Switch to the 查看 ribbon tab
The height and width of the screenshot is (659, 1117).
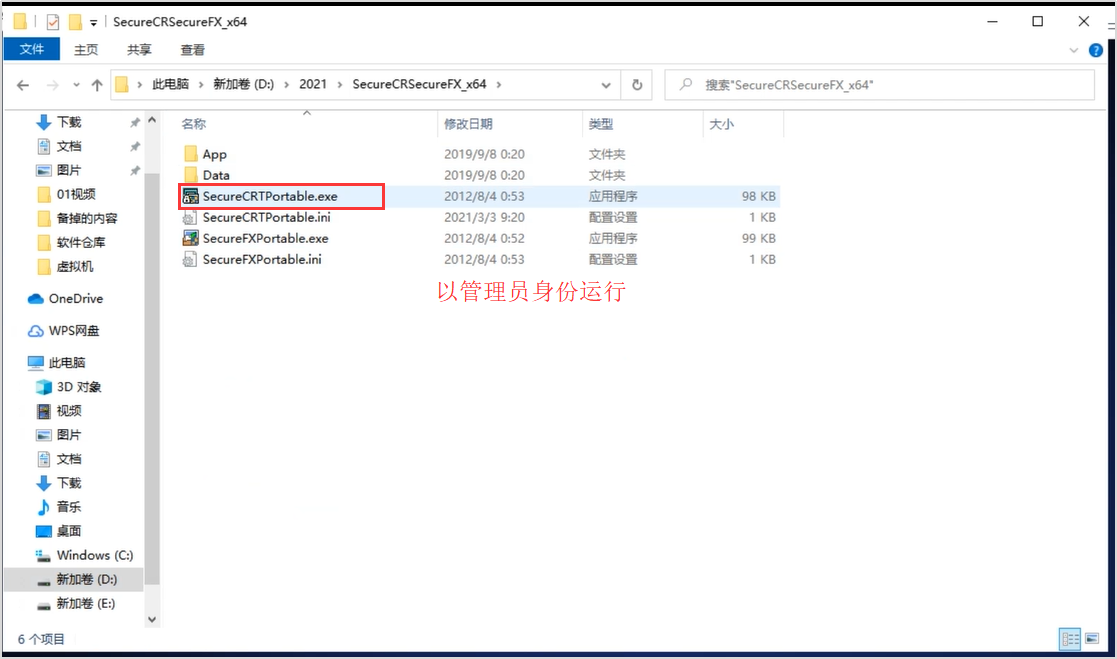point(192,49)
